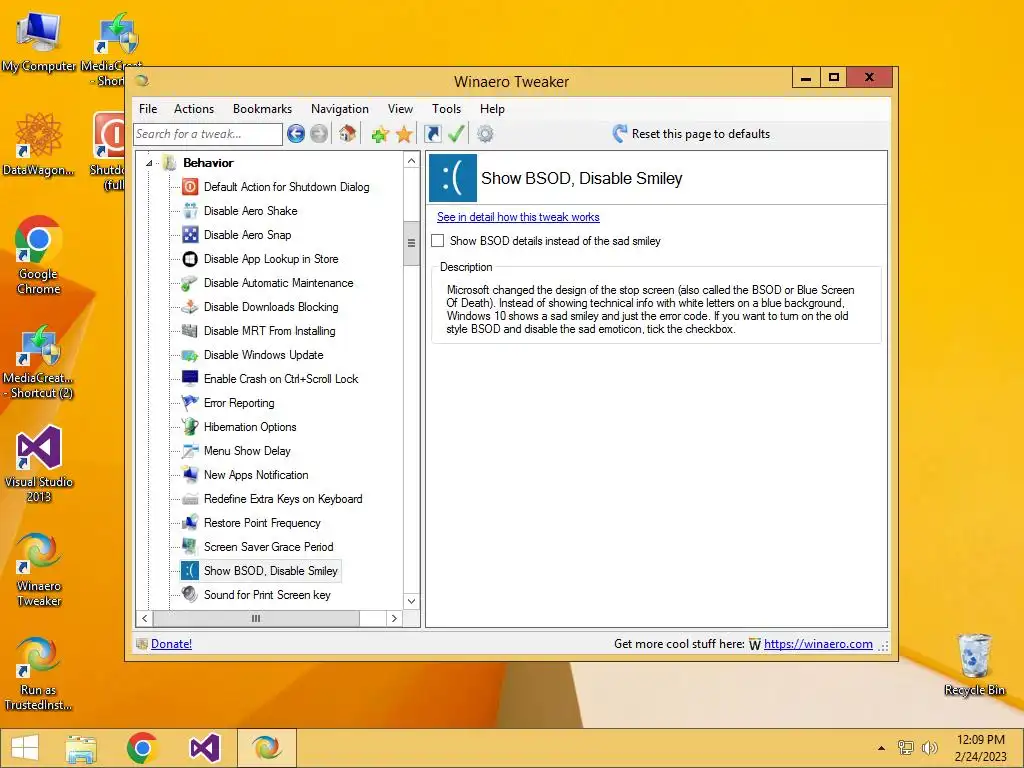1024x768 pixels.
Task: Click the horizontal scroll right arrow
Action: pyautogui.click(x=394, y=618)
